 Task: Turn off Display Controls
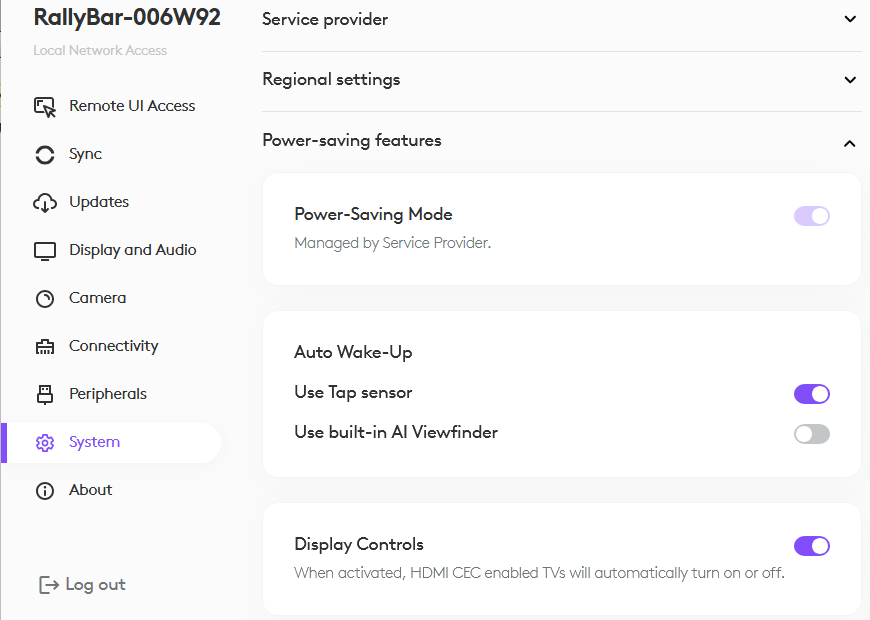(811, 545)
